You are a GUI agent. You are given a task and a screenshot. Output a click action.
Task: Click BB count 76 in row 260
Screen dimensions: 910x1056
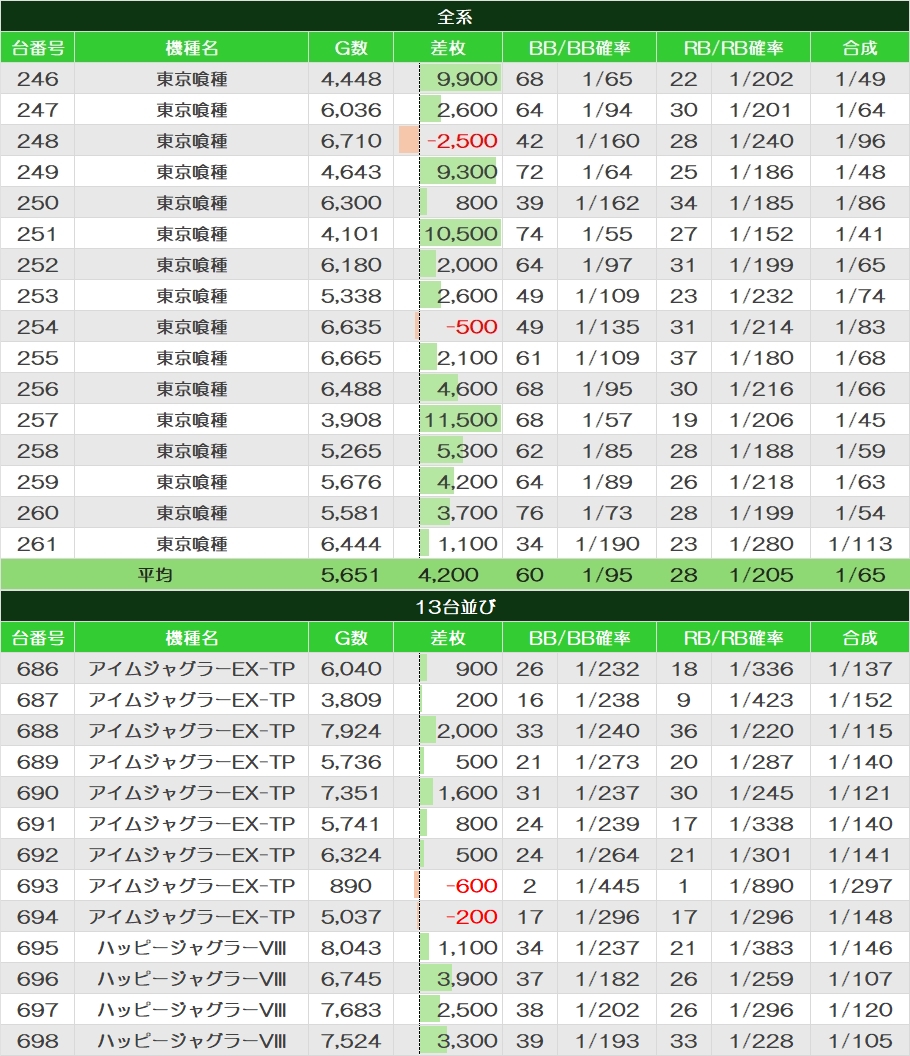(529, 513)
